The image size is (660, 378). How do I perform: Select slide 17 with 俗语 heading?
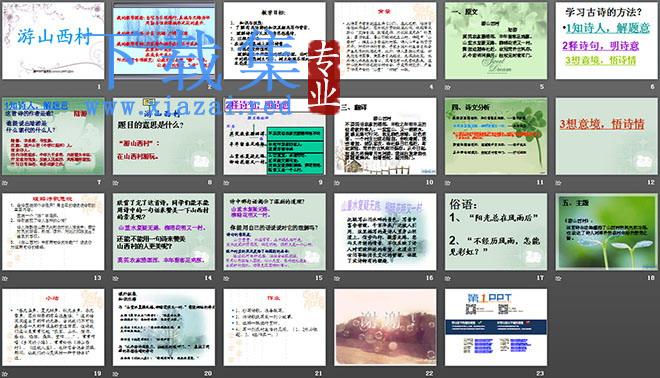[496, 232]
